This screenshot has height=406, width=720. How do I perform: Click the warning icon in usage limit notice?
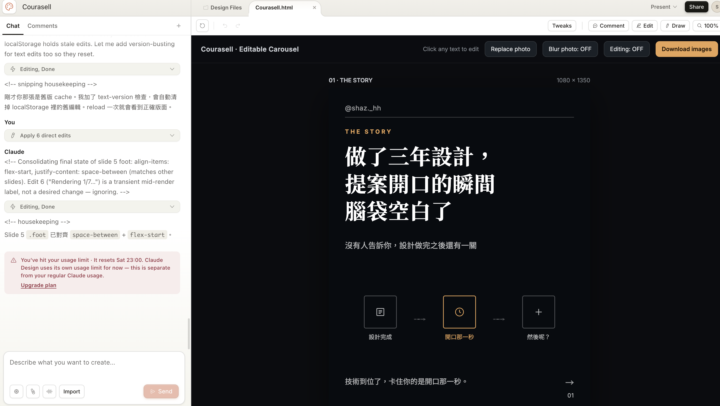[13, 260]
